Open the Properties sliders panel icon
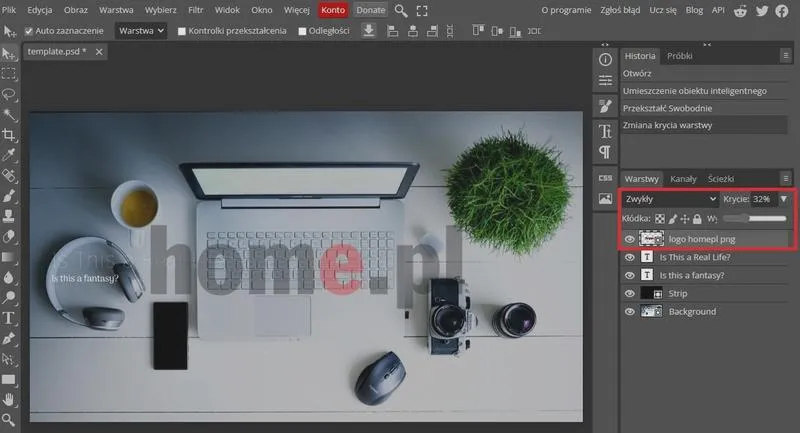Screen dimensions: 800x433 [x=605, y=80]
